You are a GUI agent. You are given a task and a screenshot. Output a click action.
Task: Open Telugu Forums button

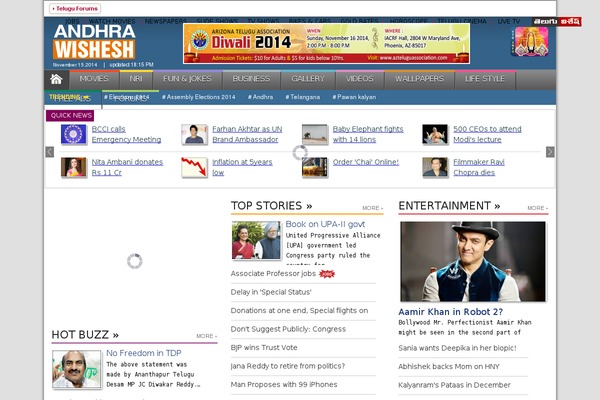(x=75, y=8)
